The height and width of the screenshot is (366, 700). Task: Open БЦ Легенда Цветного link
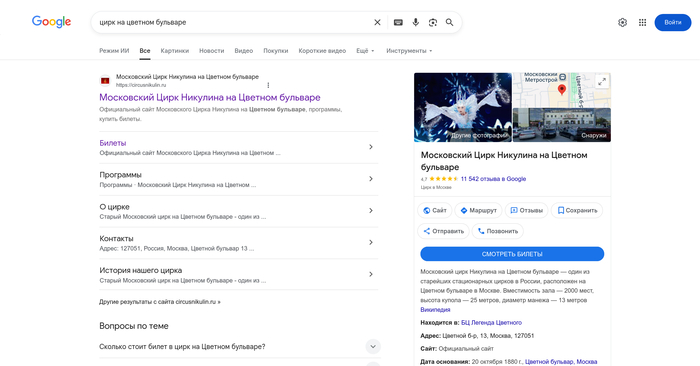pyautogui.click(x=491, y=322)
